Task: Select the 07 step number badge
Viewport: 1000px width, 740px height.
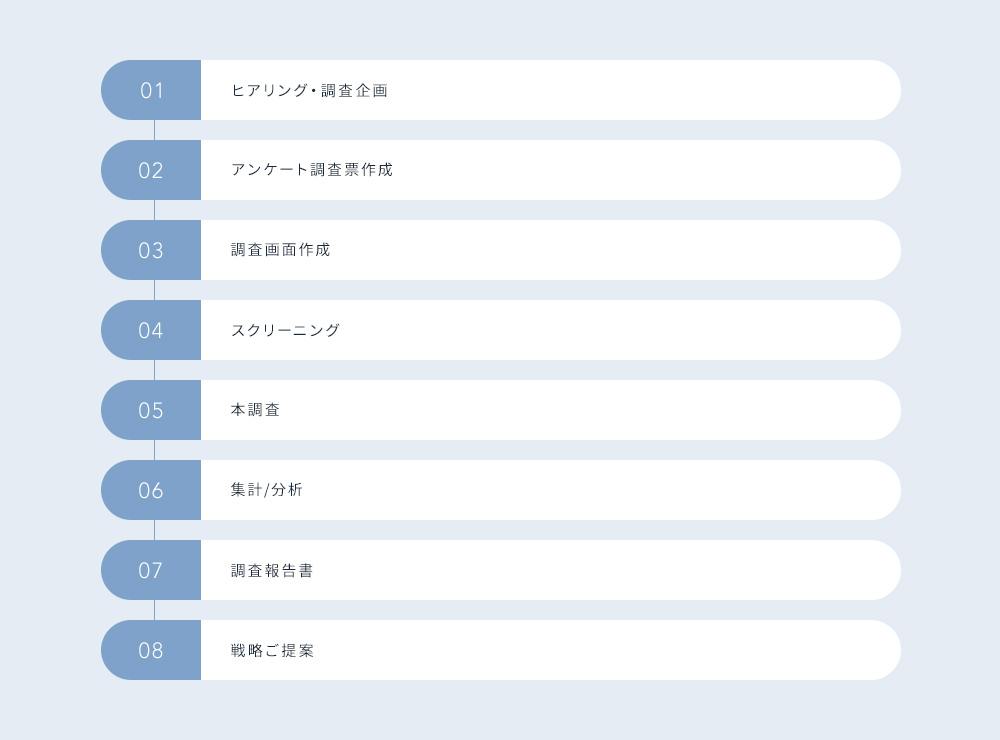Action: pos(151,570)
